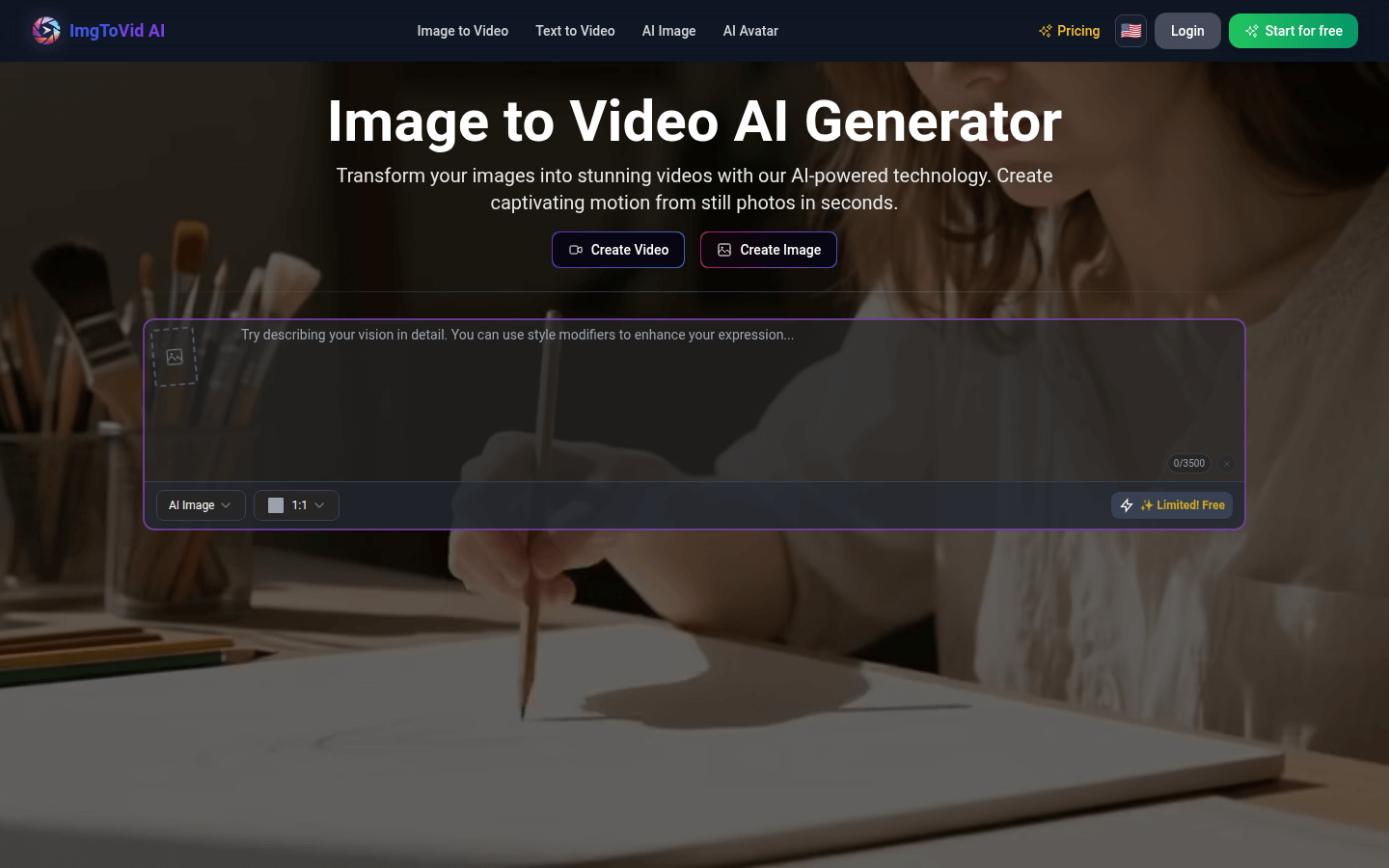Click the green Start for free button
Screen dimensions: 1389x868
click(1293, 31)
